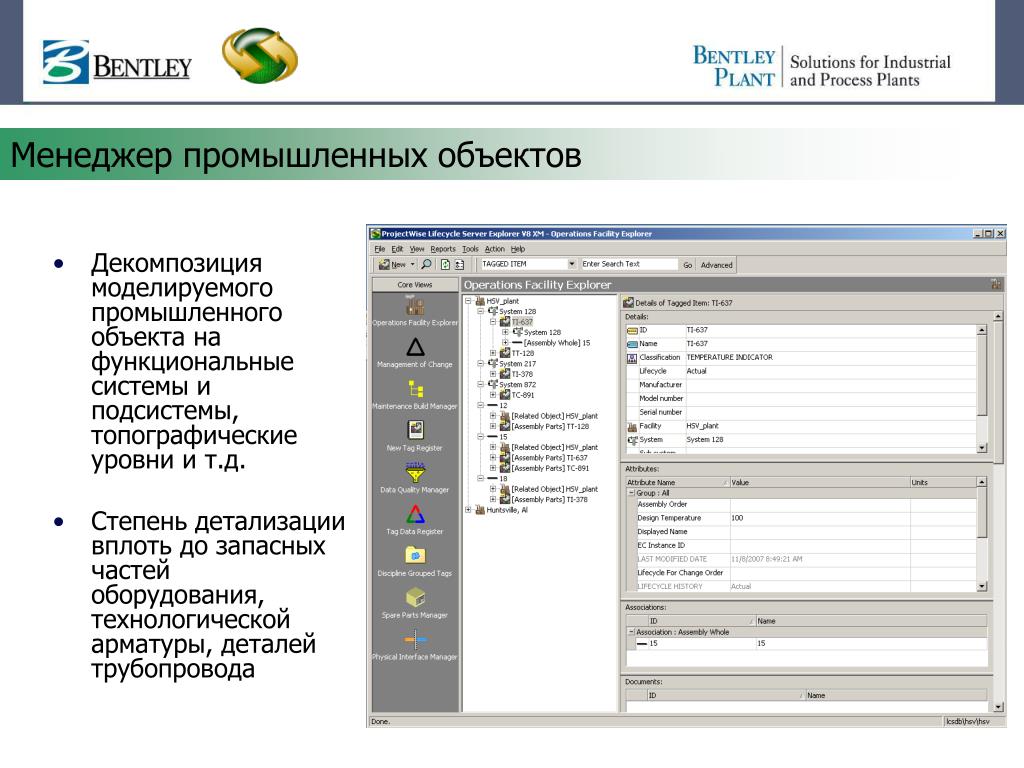Open the View menu
Screen dimensions: 1024x768
point(417,249)
